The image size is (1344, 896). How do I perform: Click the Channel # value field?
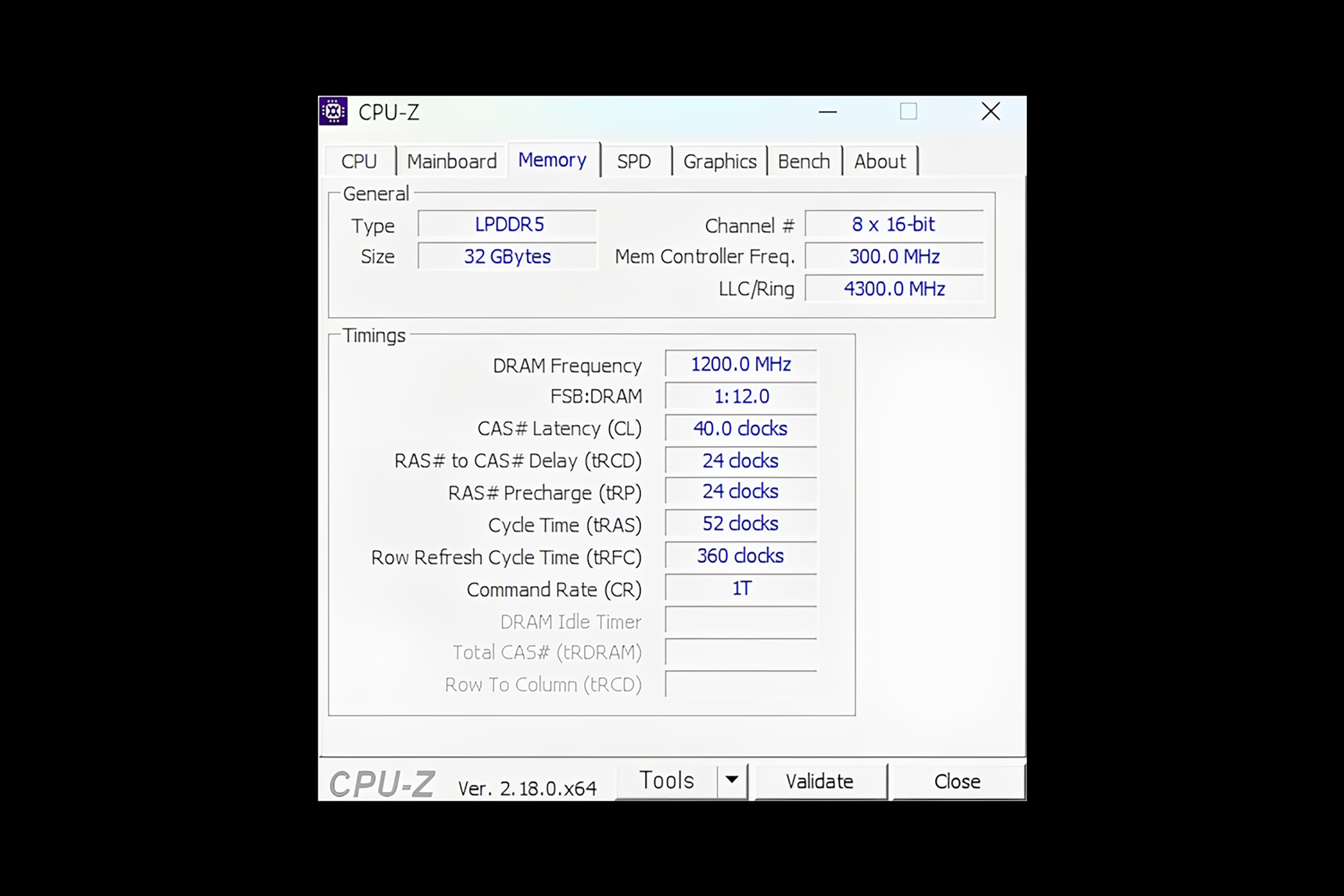pos(894,224)
